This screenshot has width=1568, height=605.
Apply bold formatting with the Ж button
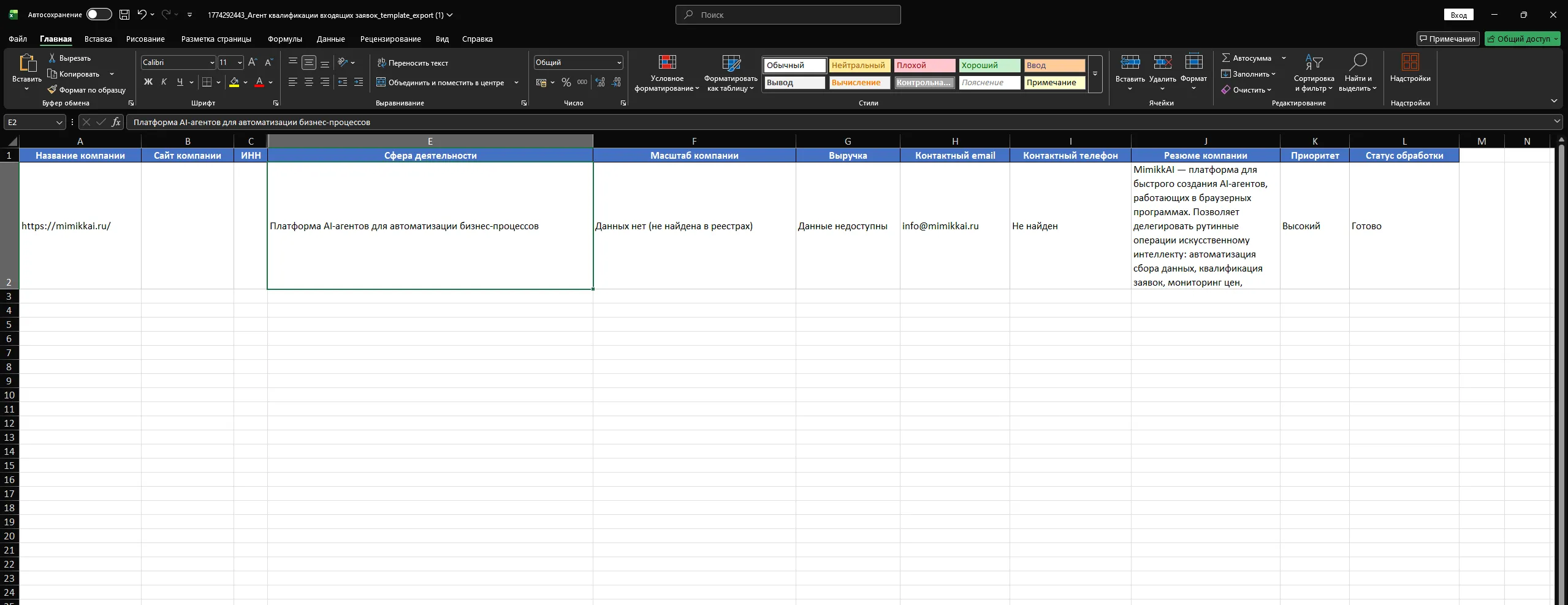[148, 82]
